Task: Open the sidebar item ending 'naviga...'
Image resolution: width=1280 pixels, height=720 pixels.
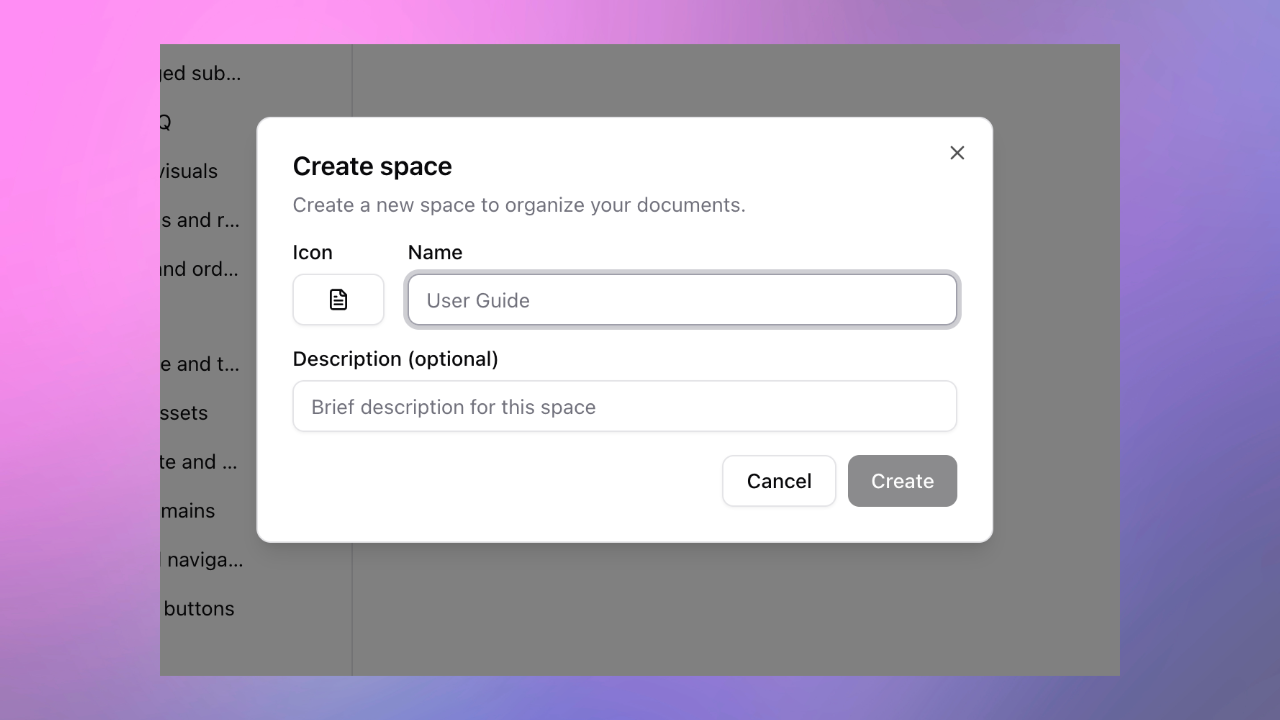Action: pos(203,560)
